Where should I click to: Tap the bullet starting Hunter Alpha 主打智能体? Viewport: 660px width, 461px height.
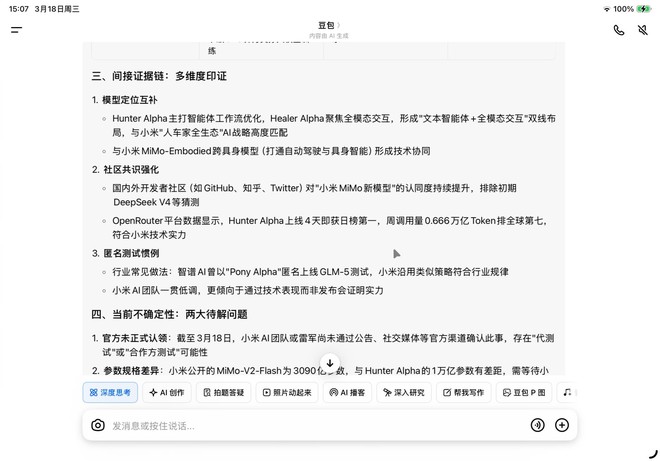[x=334, y=125]
